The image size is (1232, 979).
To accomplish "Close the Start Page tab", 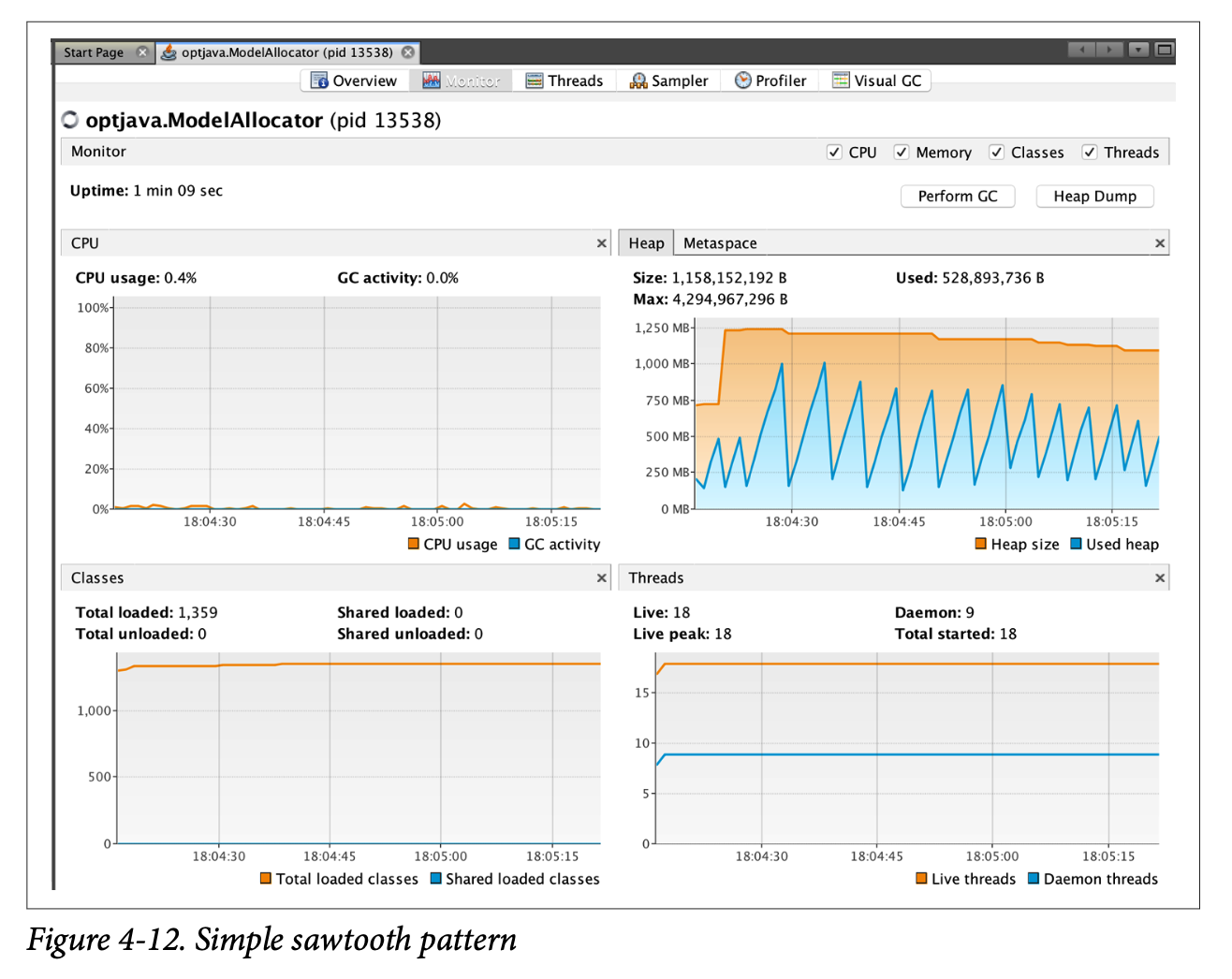I will pos(142,52).
